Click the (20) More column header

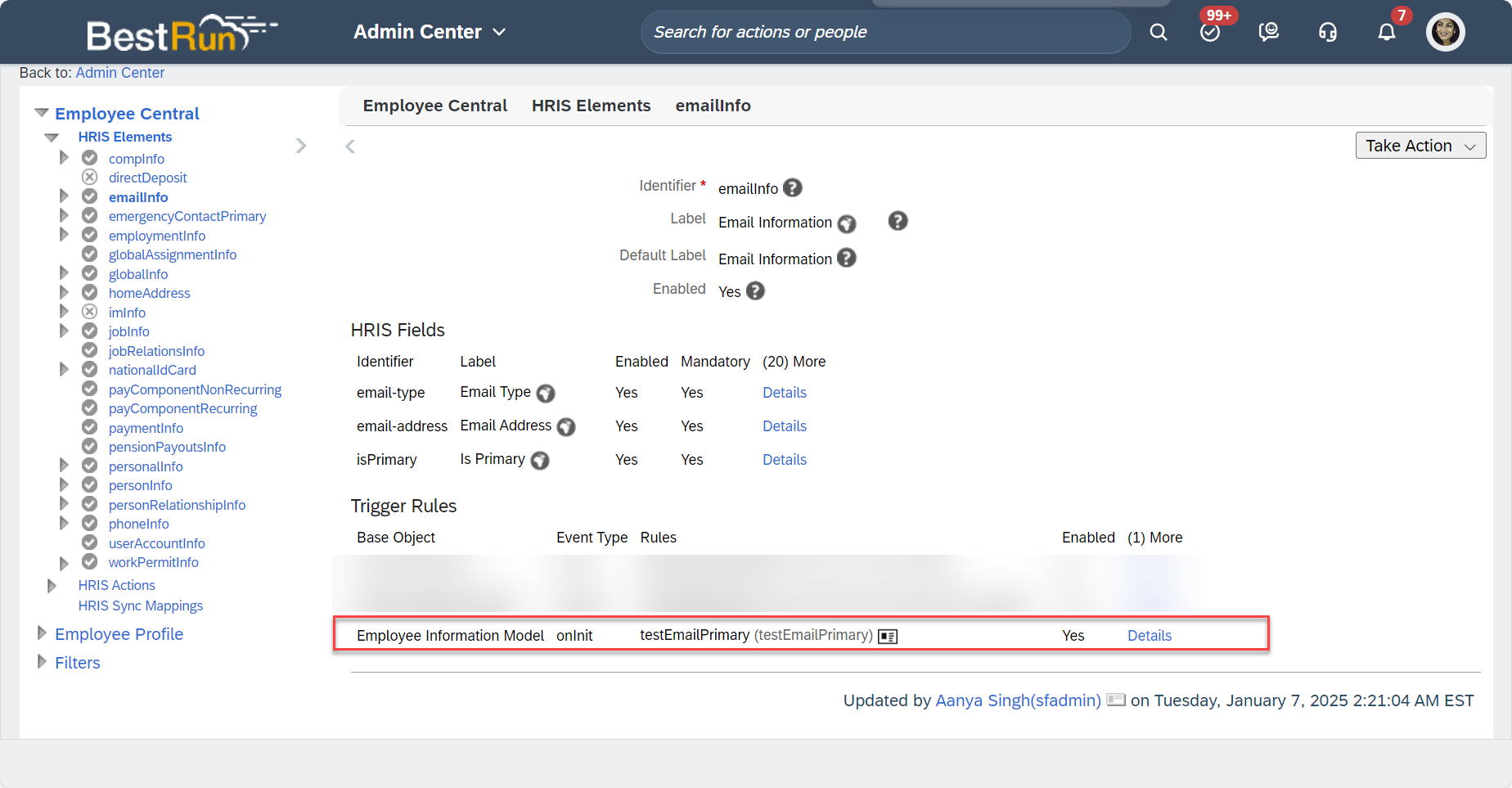point(794,362)
